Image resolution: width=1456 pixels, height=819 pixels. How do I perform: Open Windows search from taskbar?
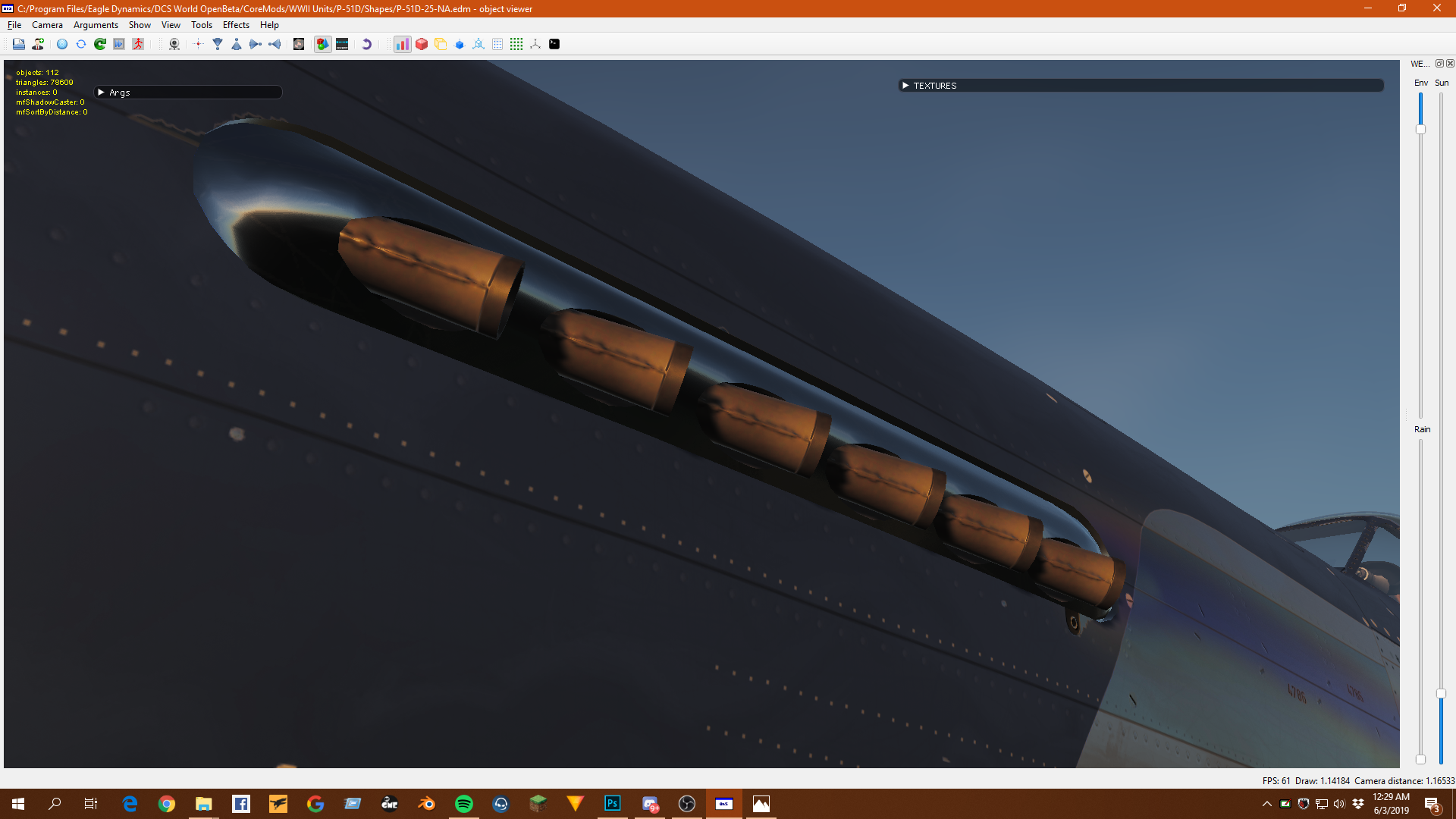(55, 804)
